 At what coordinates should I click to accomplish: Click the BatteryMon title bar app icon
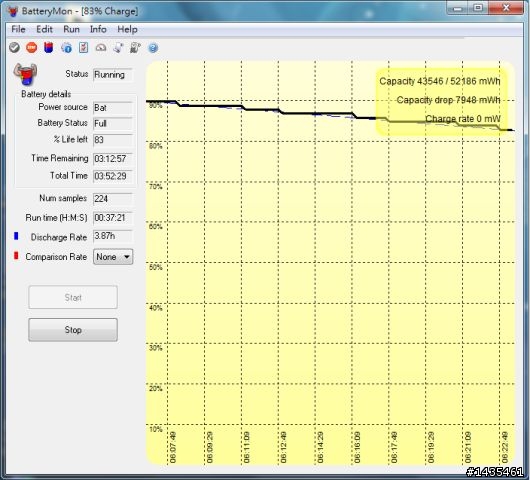[13, 11]
